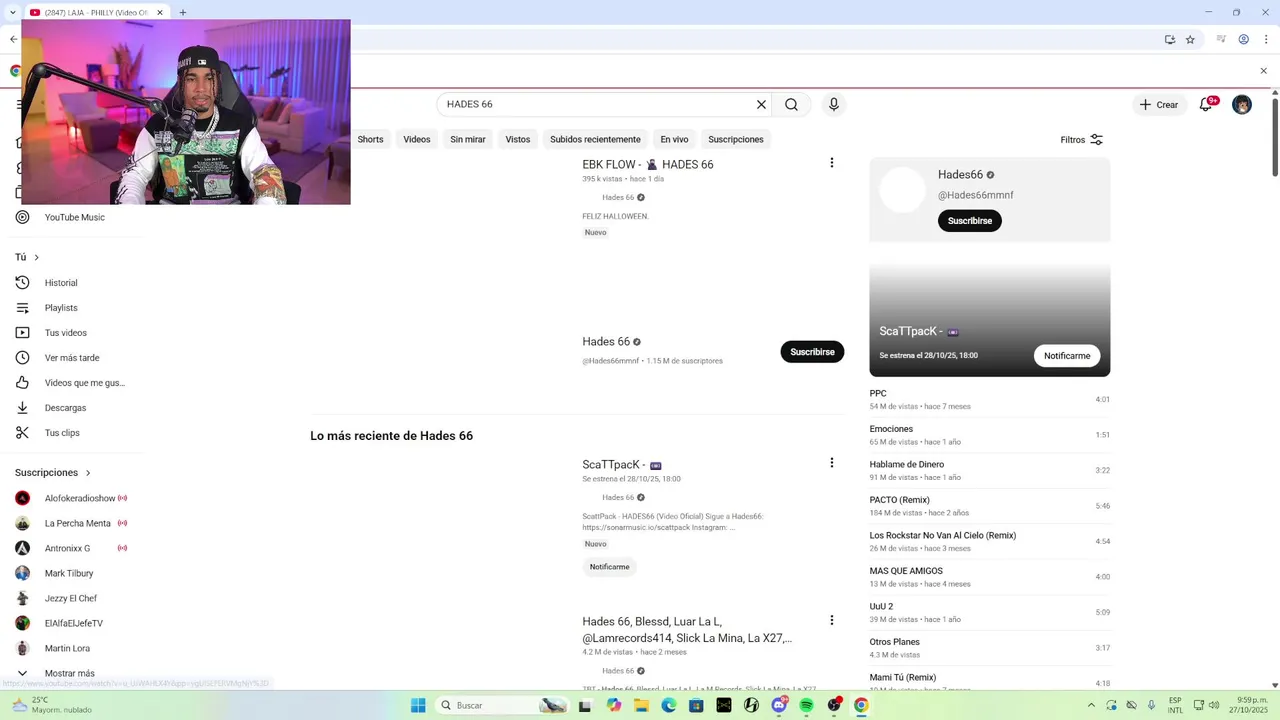Select the Sin mirar filter chip
The height and width of the screenshot is (720, 1280).
tap(468, 140)
